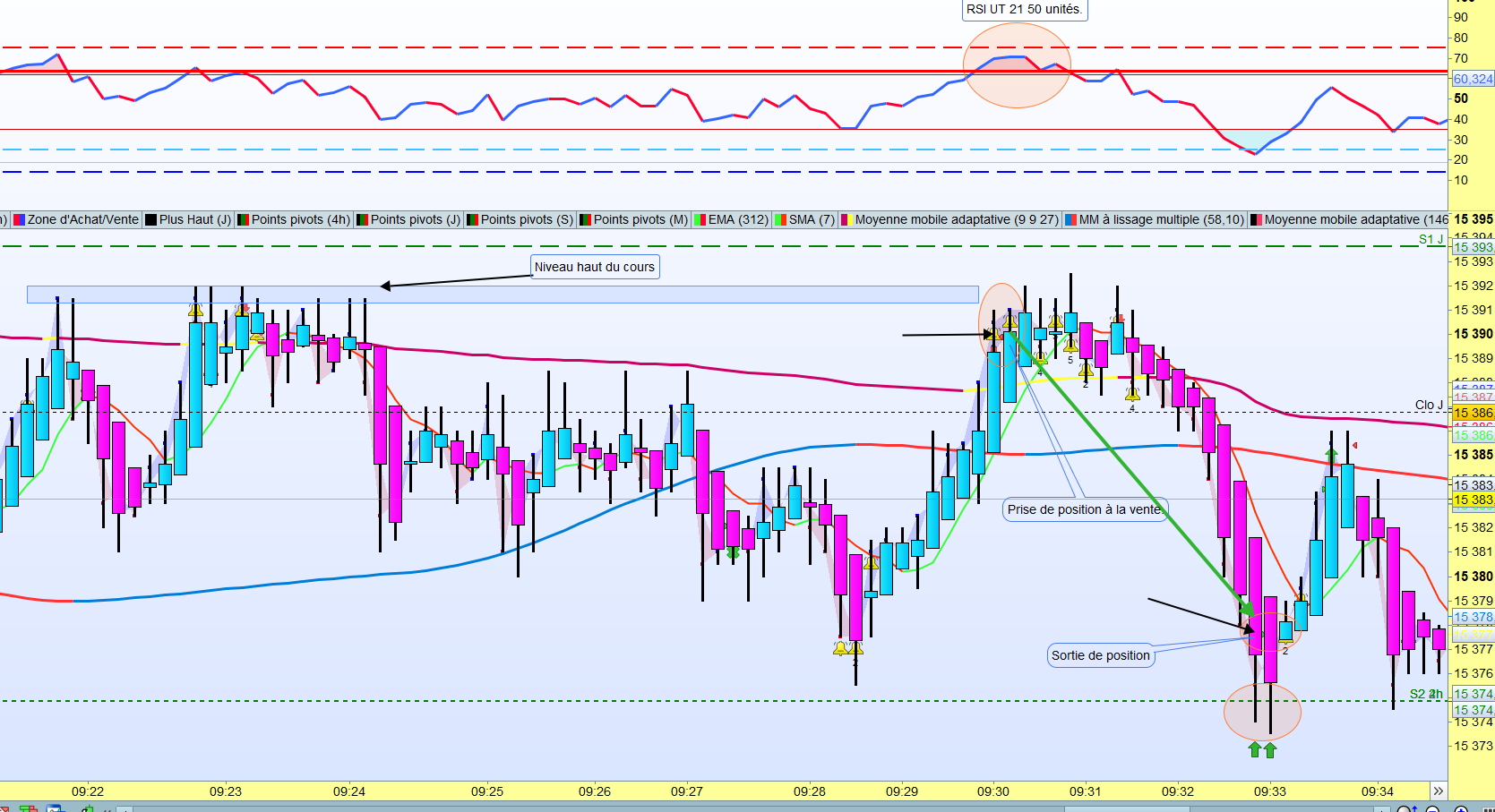Click the small red triangle marker near 09:33
The height and width of the screenshot is (812, 1495).
tap(1354, 445)
